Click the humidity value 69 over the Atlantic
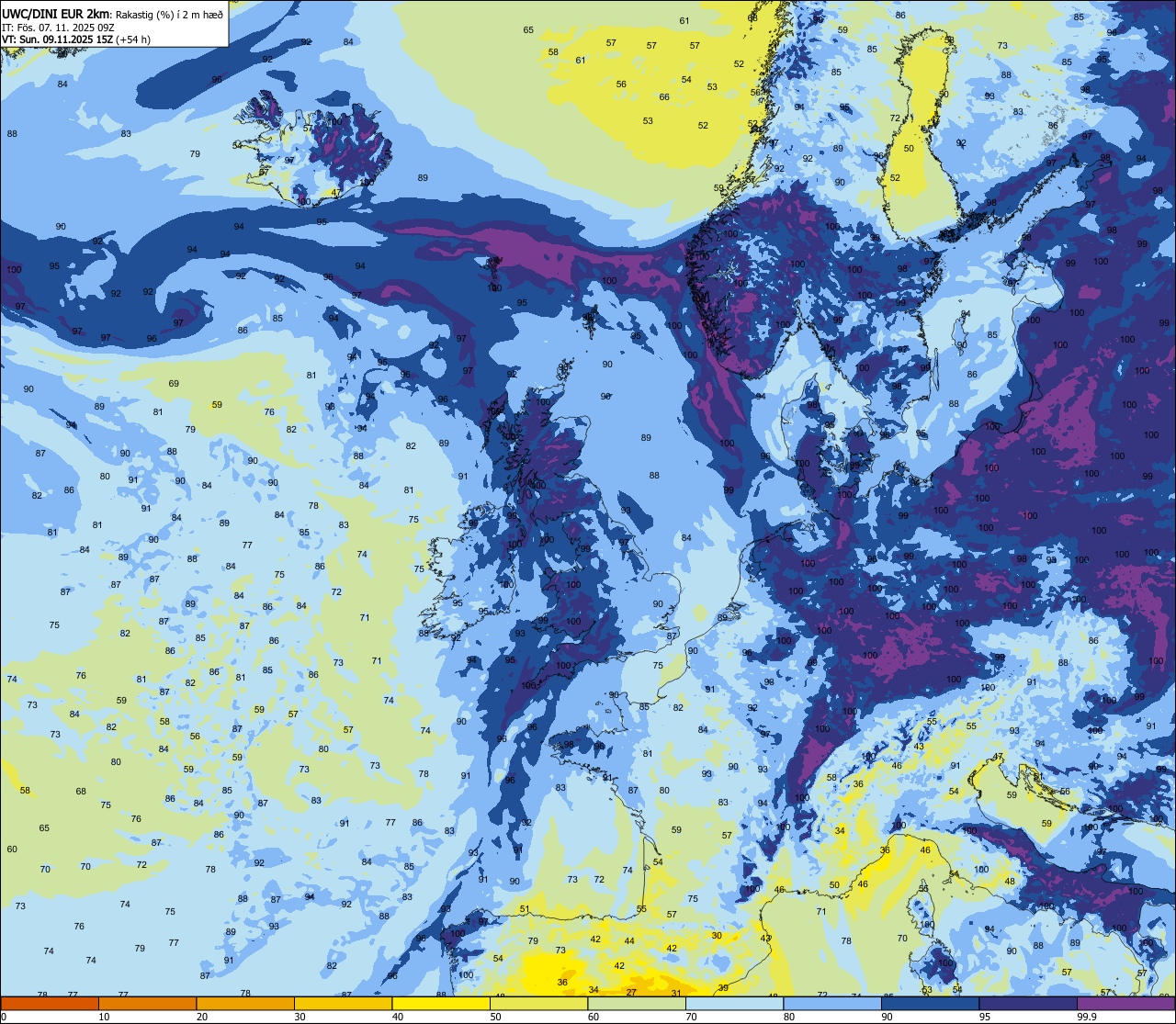 174,383
